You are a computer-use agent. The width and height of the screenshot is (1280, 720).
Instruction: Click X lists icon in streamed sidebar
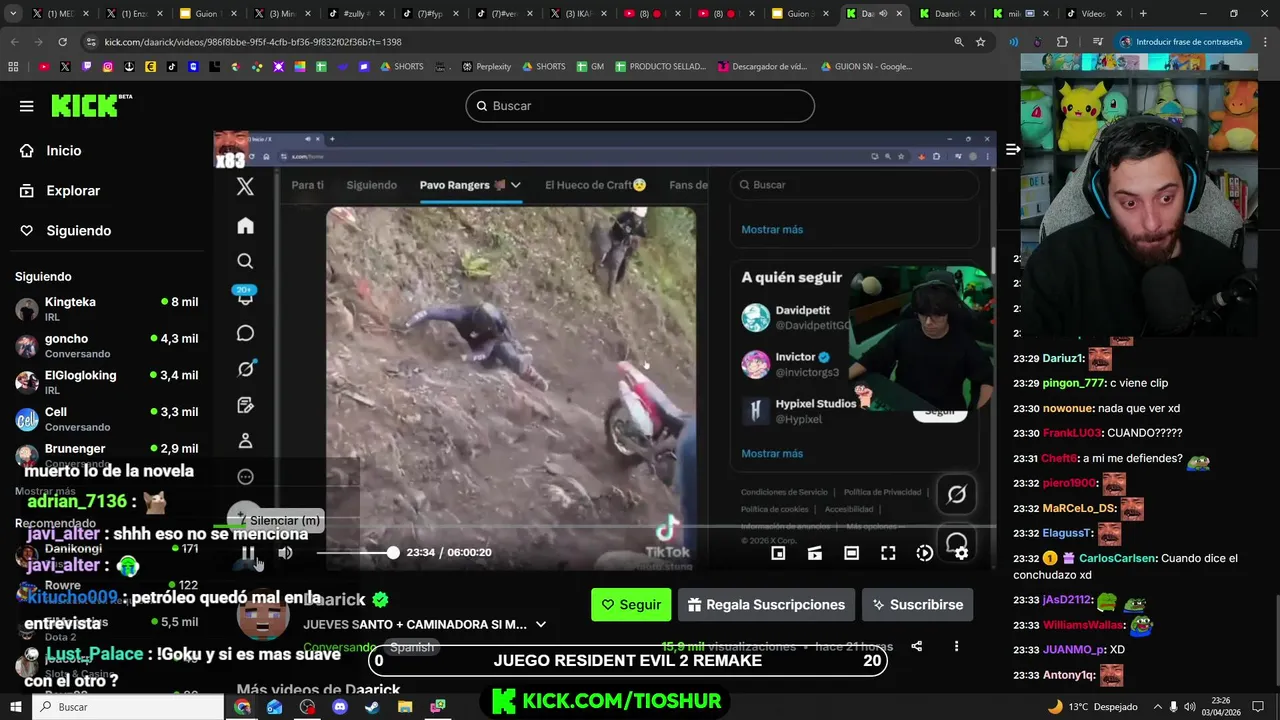pos(245,405)
